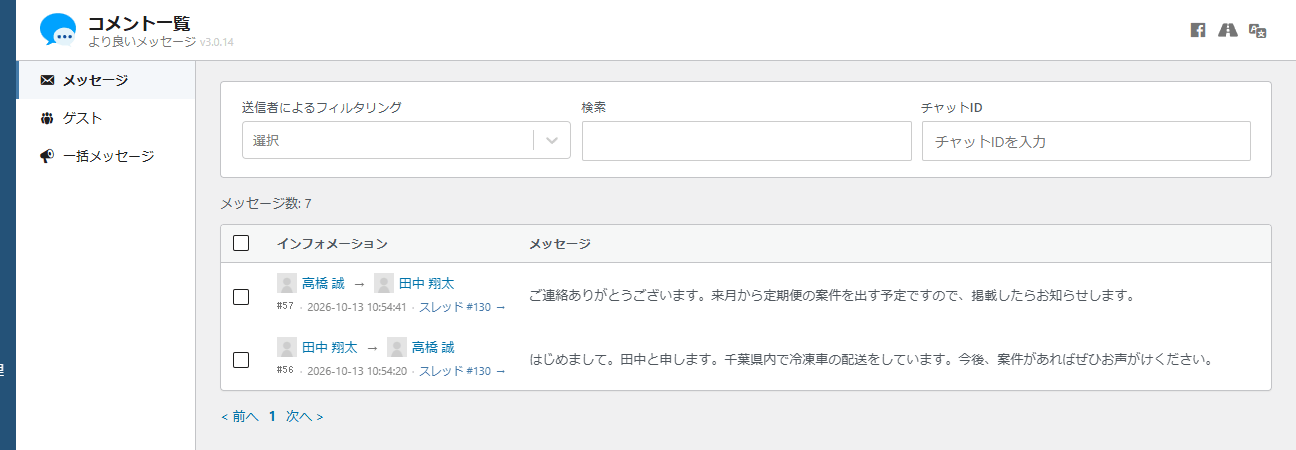The height and width of the screenshot is (450, 1296).
Task: Click timestamp 2026-10-13 10:54:20
Action: (x=357, y=371)
